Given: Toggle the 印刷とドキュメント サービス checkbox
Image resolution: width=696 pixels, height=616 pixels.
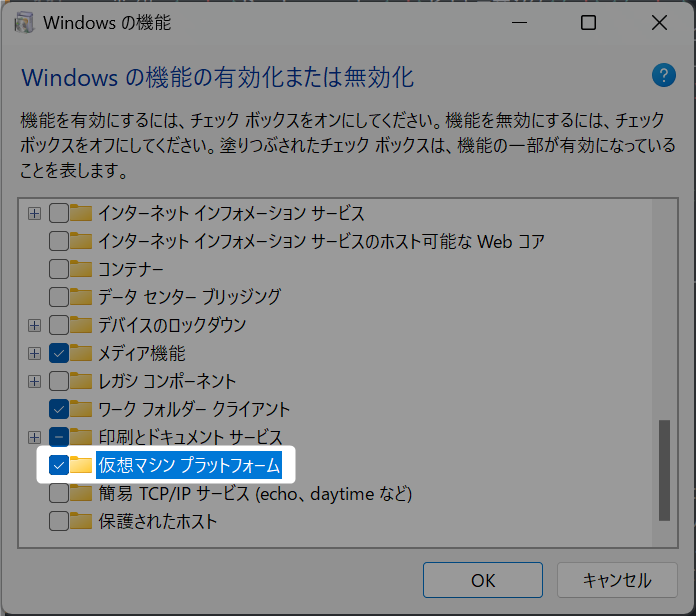Looking at the screenshot, I should pos(59,437).
